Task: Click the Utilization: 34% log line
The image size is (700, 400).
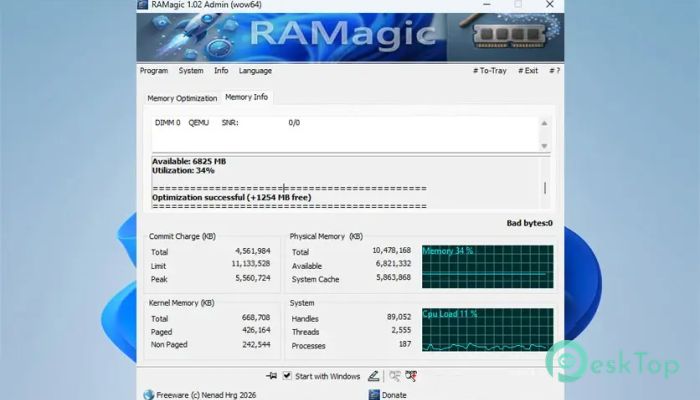Action: click(183, 171)
